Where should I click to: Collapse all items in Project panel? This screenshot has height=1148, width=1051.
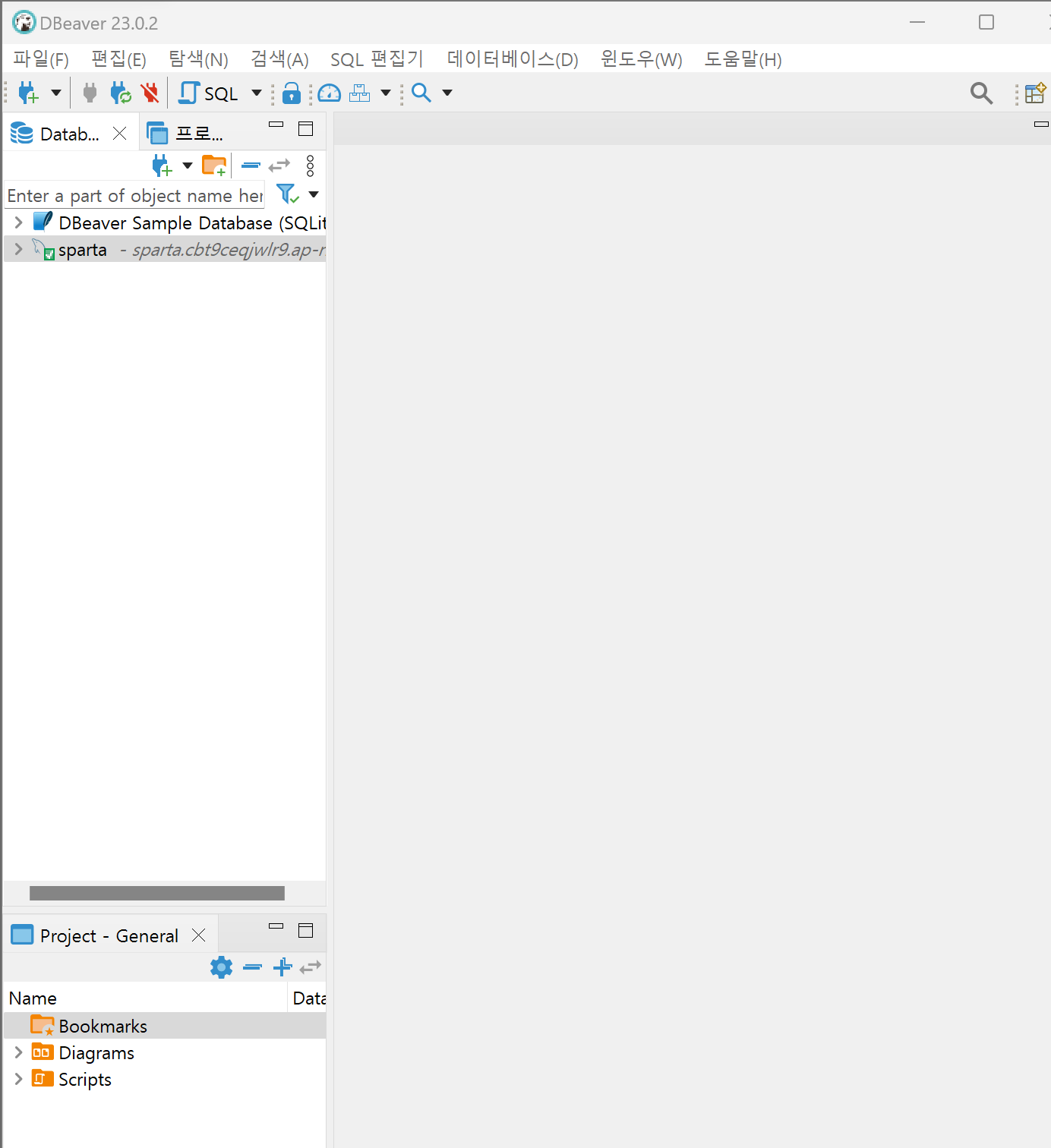click(253, 967)
